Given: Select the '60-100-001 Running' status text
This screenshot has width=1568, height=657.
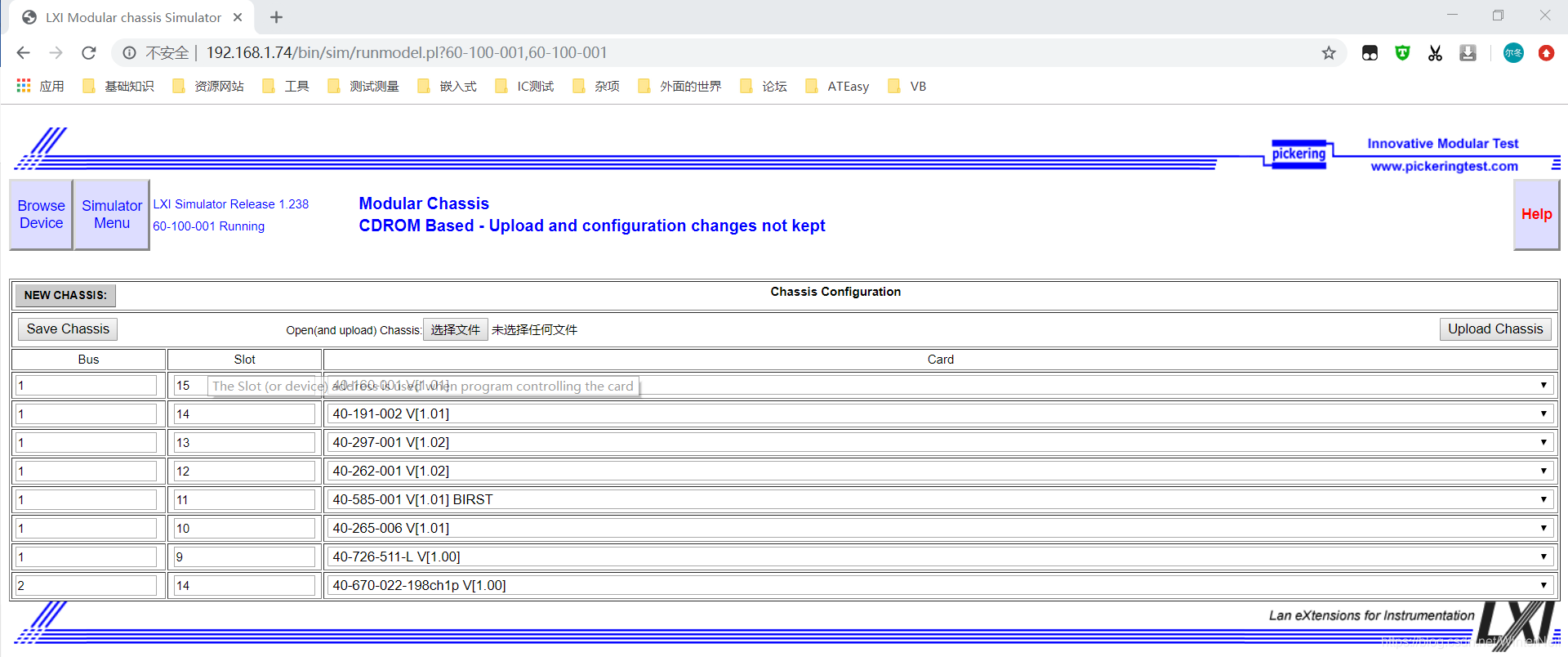Looking at the screenshot, I should pyautogui.click(x=209, y=226).
